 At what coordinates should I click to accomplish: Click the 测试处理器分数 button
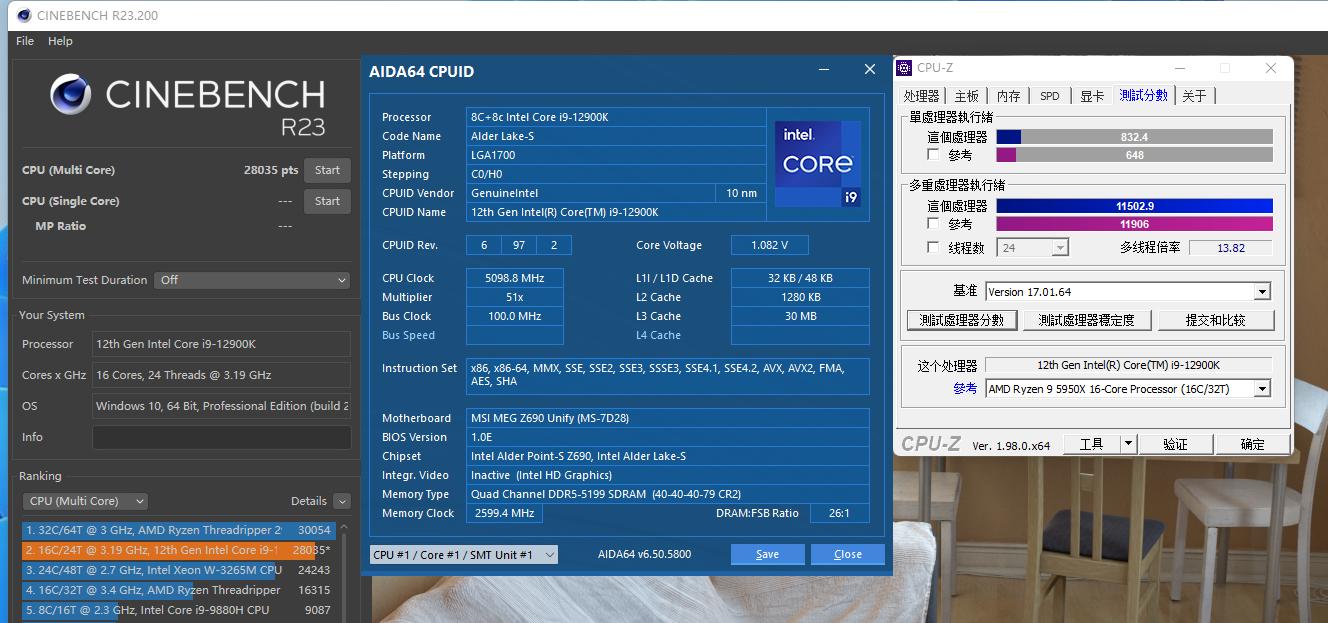click(961, 319)
